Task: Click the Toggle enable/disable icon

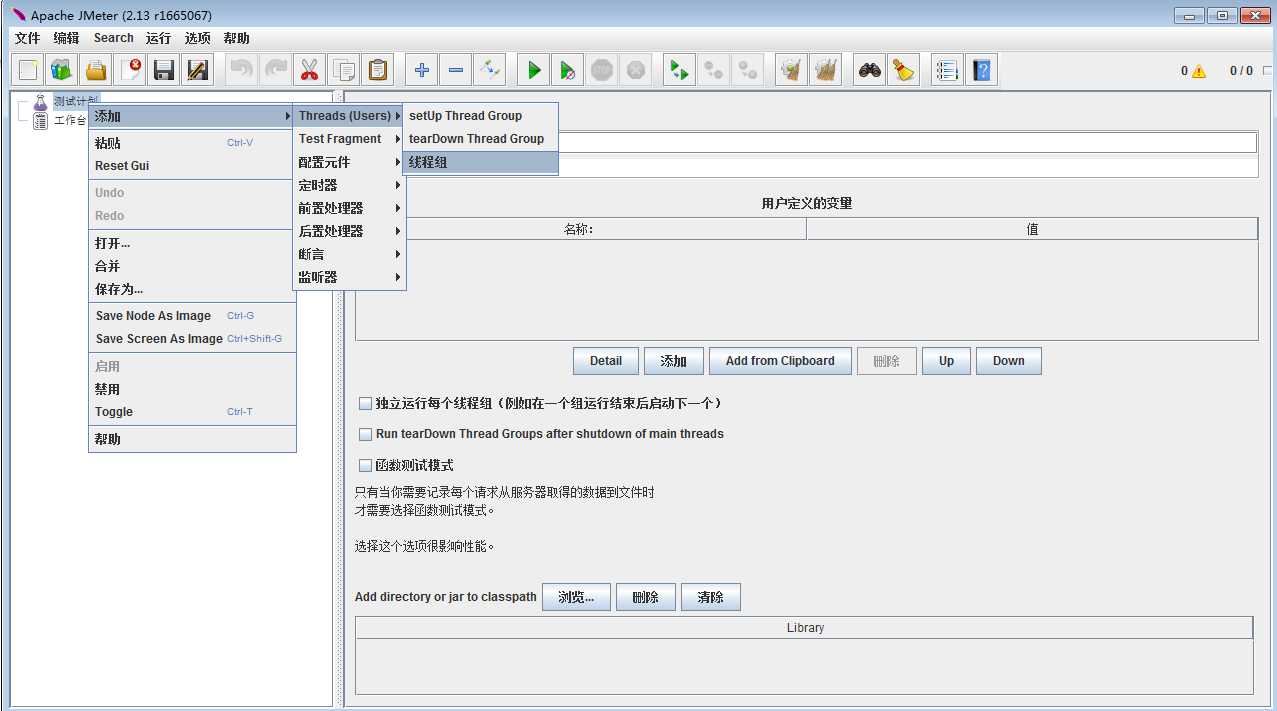Action: pyautogui.click(x=490, y=70)
